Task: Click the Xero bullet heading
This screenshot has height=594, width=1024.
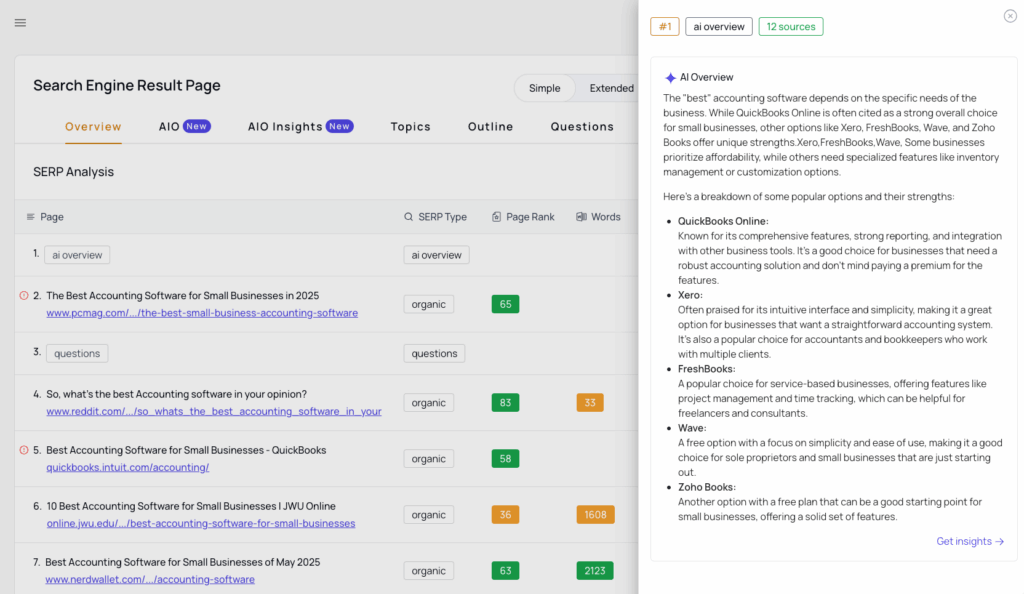Action: click(690, 295)
